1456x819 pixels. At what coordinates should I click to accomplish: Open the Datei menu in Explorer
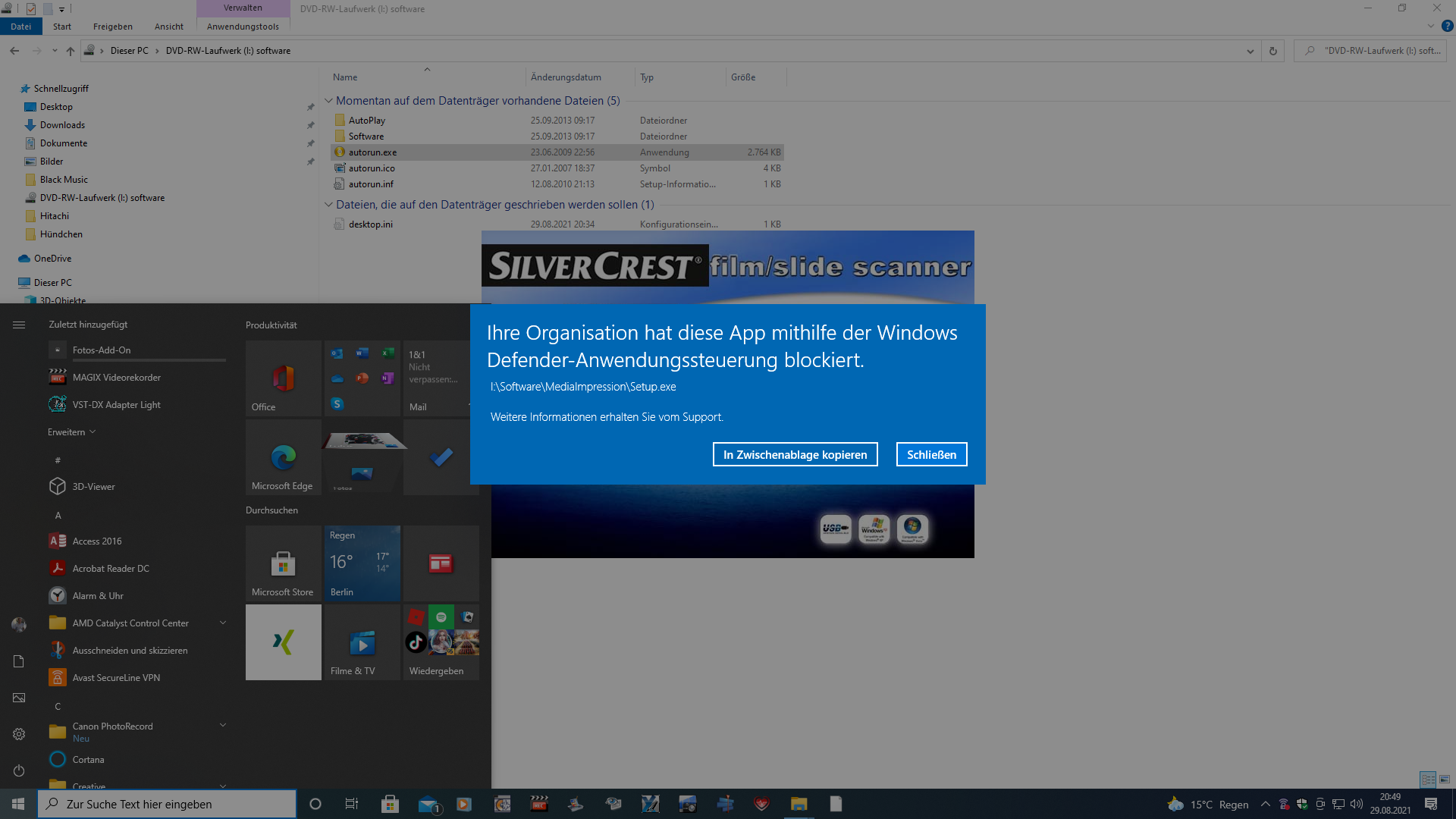(x=20, y=27)
